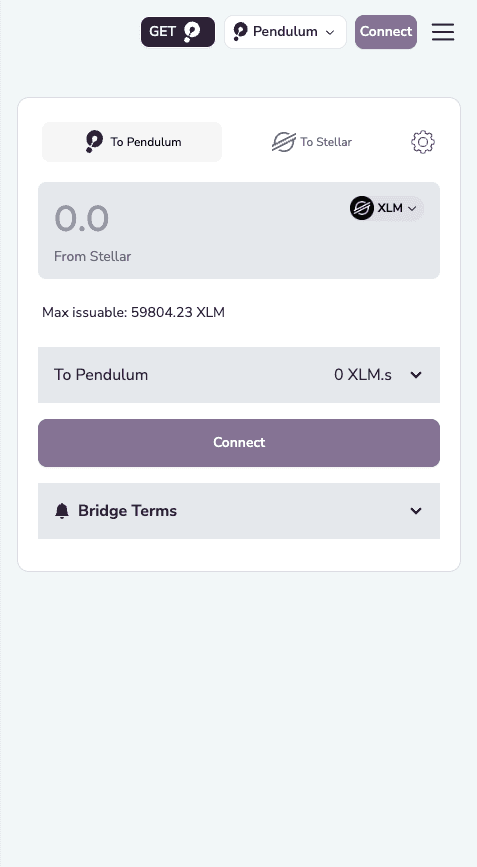Click the Pendulum logo in GET button
The height and width of the screenshot is (867, 477).
pos(192,32)
